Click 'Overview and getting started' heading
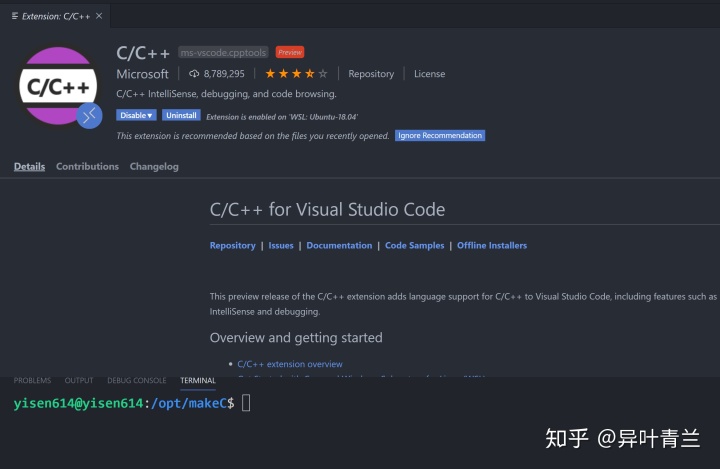The width and height of the screenshot is (720, 469). coord(296,338)
